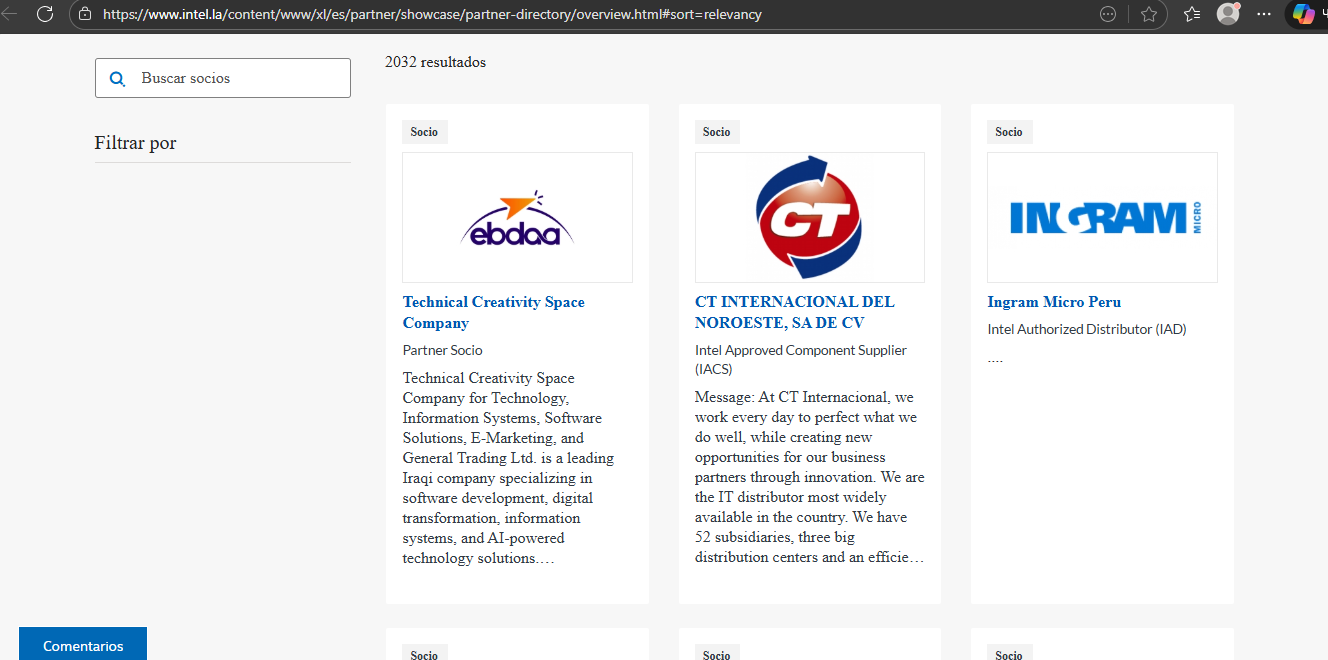Open the favorites list icon

click(x=1192, y=14)
